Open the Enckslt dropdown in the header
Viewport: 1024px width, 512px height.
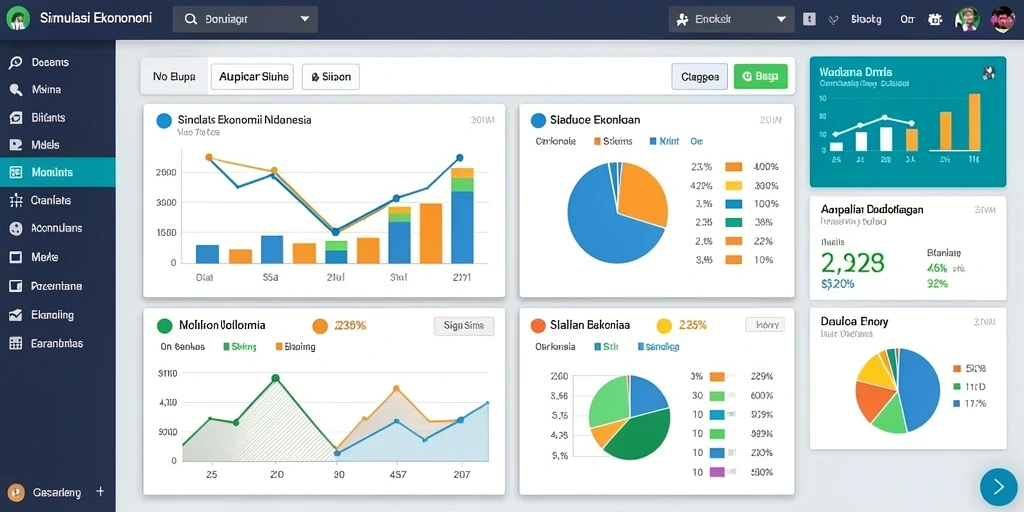coord(731,20)
